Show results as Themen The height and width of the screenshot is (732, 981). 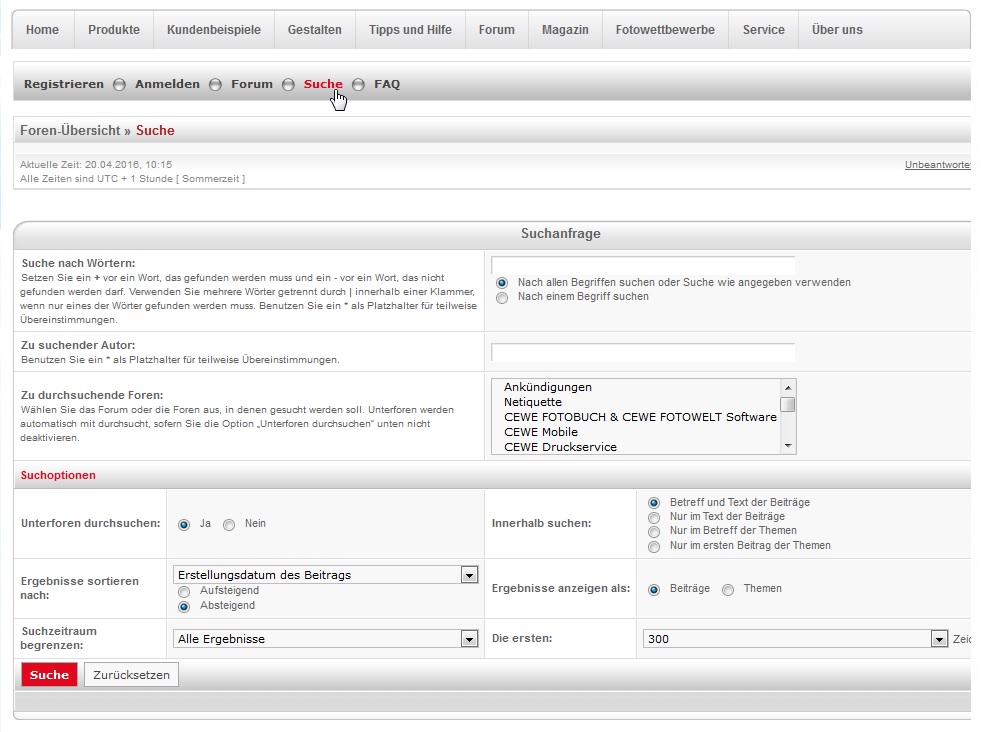pos(728,590)
